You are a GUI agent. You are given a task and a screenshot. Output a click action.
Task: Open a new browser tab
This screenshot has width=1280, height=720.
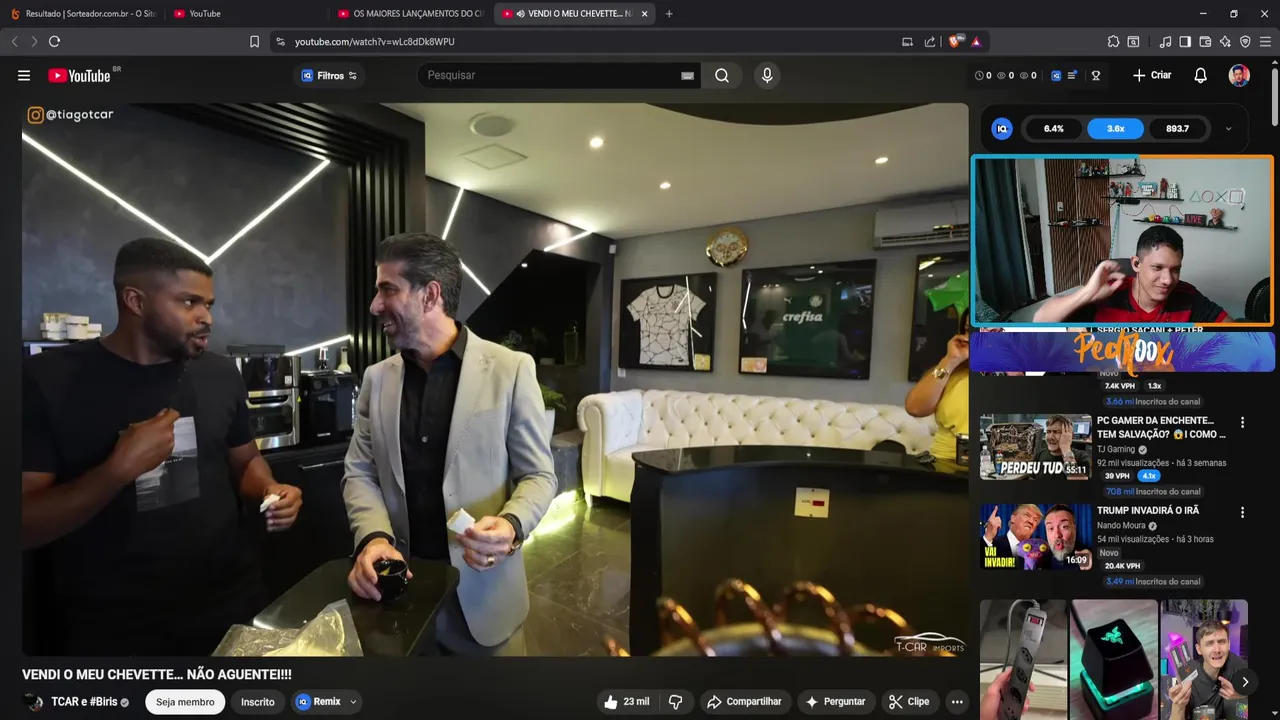point(669,13)
